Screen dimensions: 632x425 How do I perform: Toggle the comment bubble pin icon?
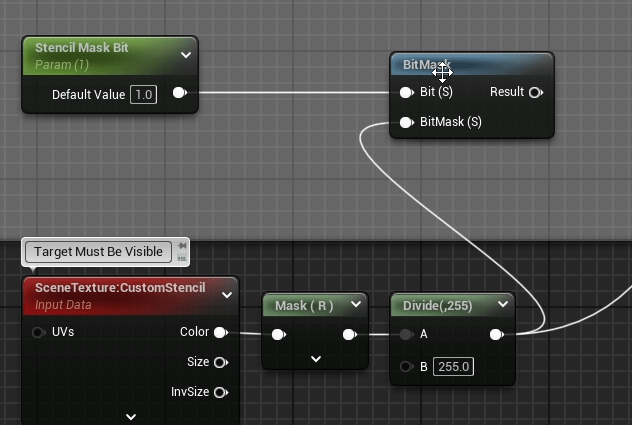pyautogui.click(x=181, y=245)
